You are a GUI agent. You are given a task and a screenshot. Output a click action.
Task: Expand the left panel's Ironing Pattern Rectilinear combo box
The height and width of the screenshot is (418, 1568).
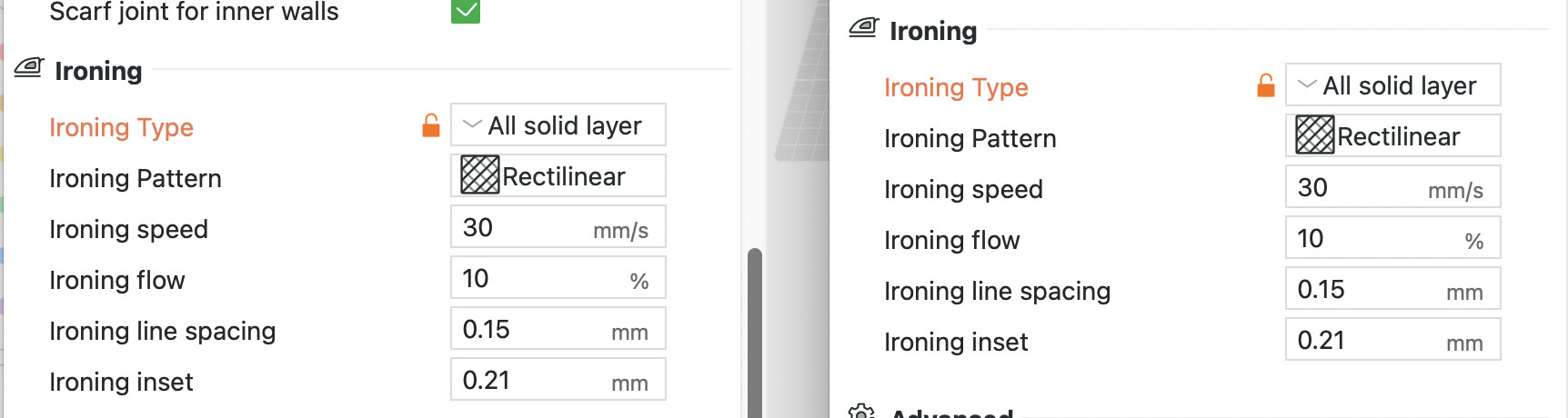tap(558, 175)
